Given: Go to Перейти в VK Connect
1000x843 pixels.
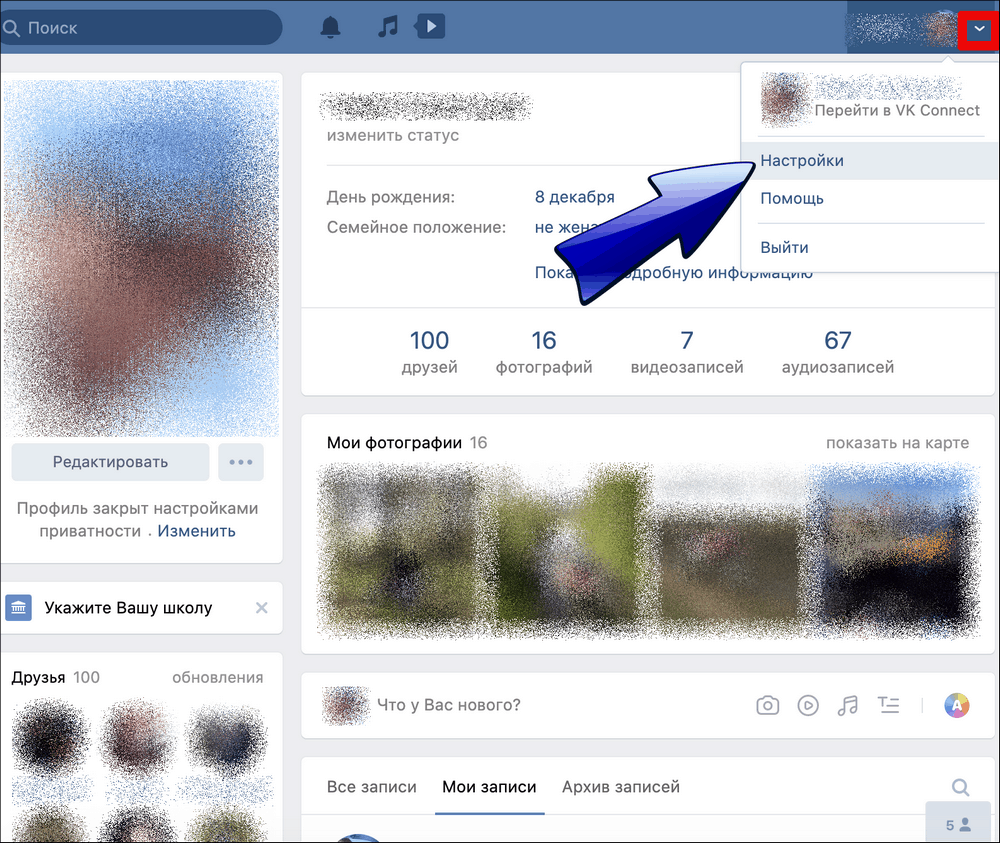Looking at the screenshot, I should click(897, 110).
